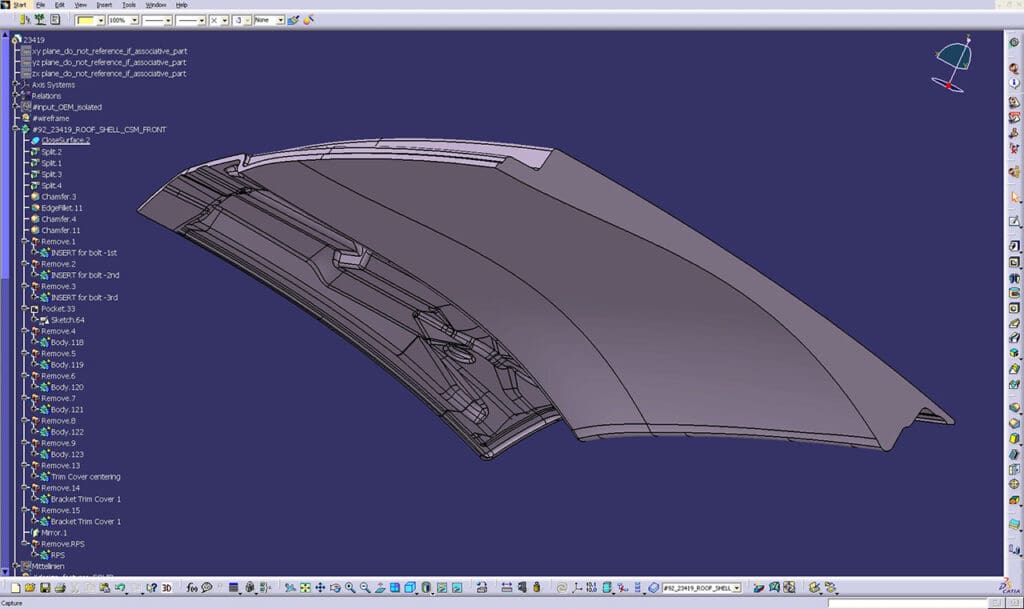Click the Undo arrow icon

[120, 588]
